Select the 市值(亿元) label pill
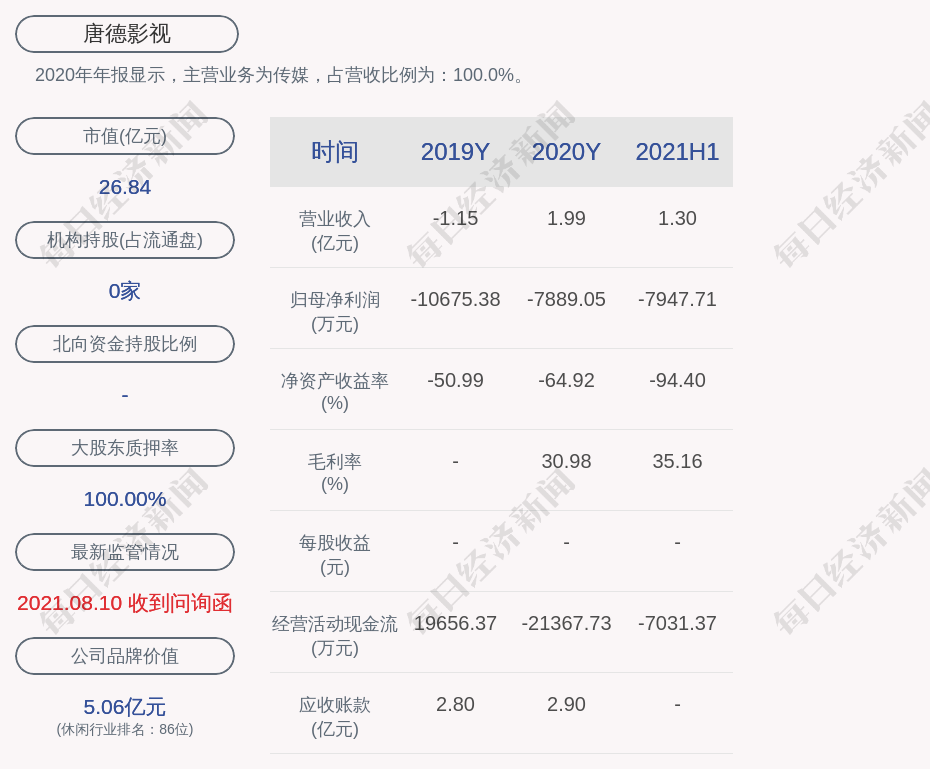930x769 pixels. tap(125, 136)
